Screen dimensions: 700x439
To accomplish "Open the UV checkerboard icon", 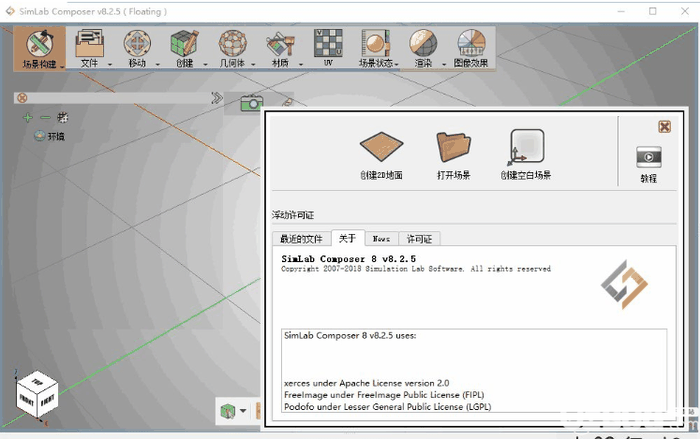I will click(x=328, y=43).
